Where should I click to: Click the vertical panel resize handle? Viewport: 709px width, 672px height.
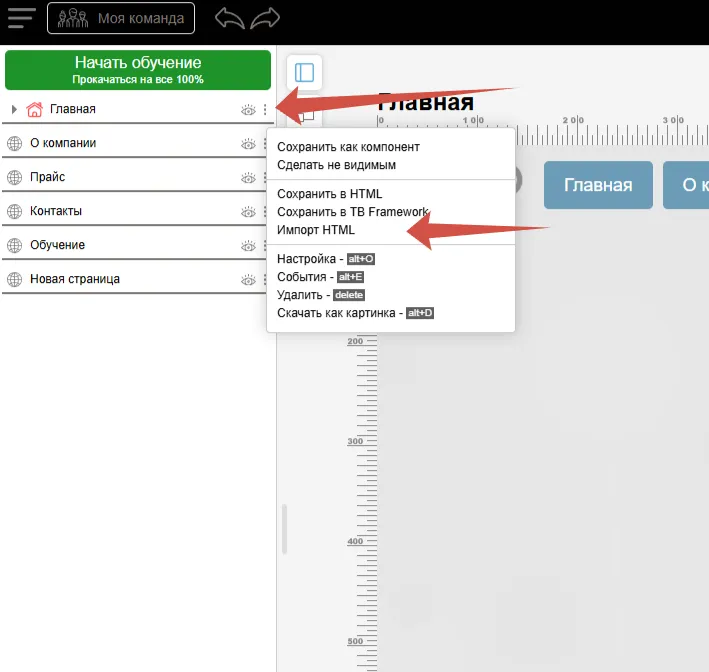point(283,529)
